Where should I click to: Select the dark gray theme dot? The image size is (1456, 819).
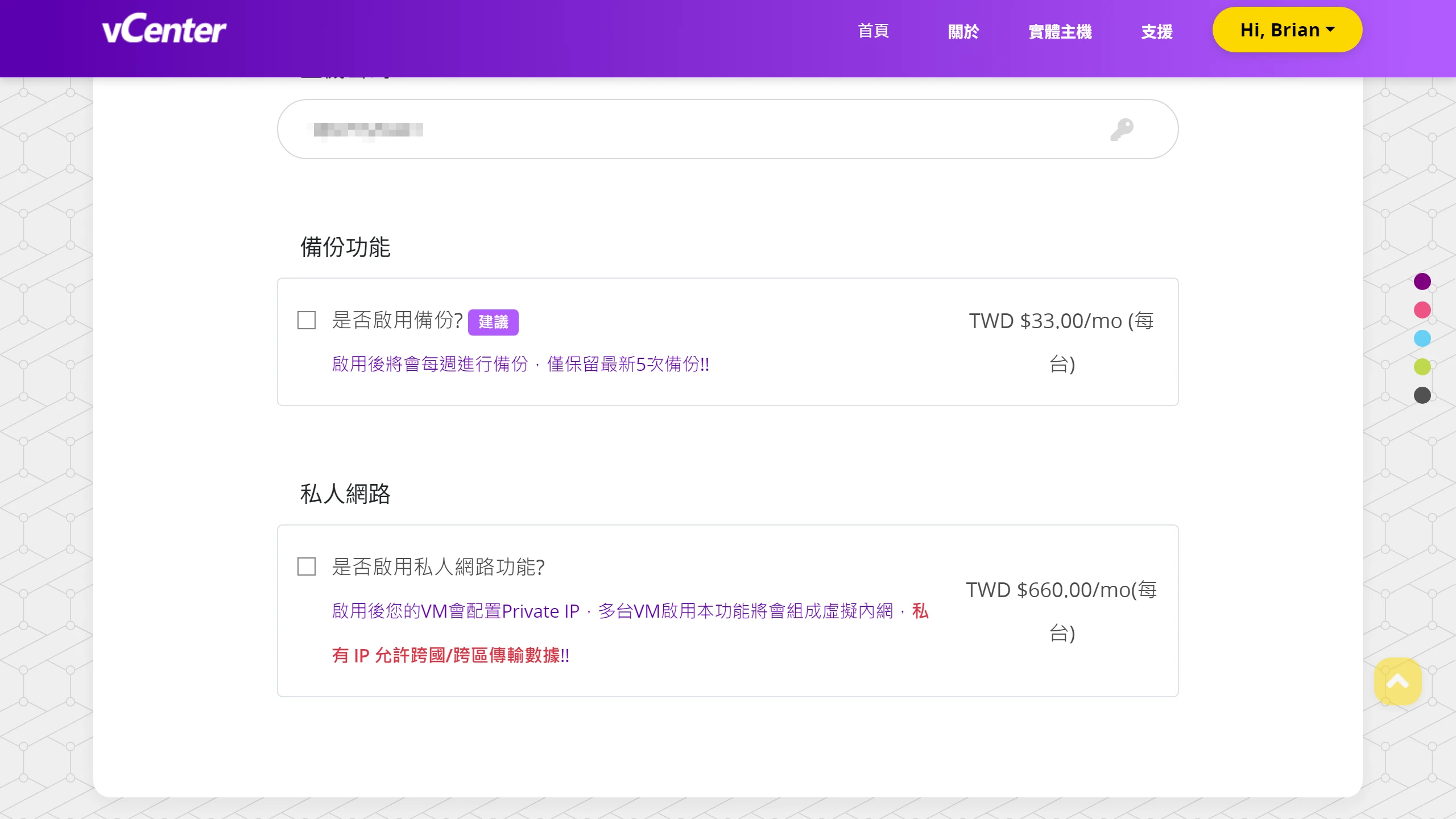1422,395
